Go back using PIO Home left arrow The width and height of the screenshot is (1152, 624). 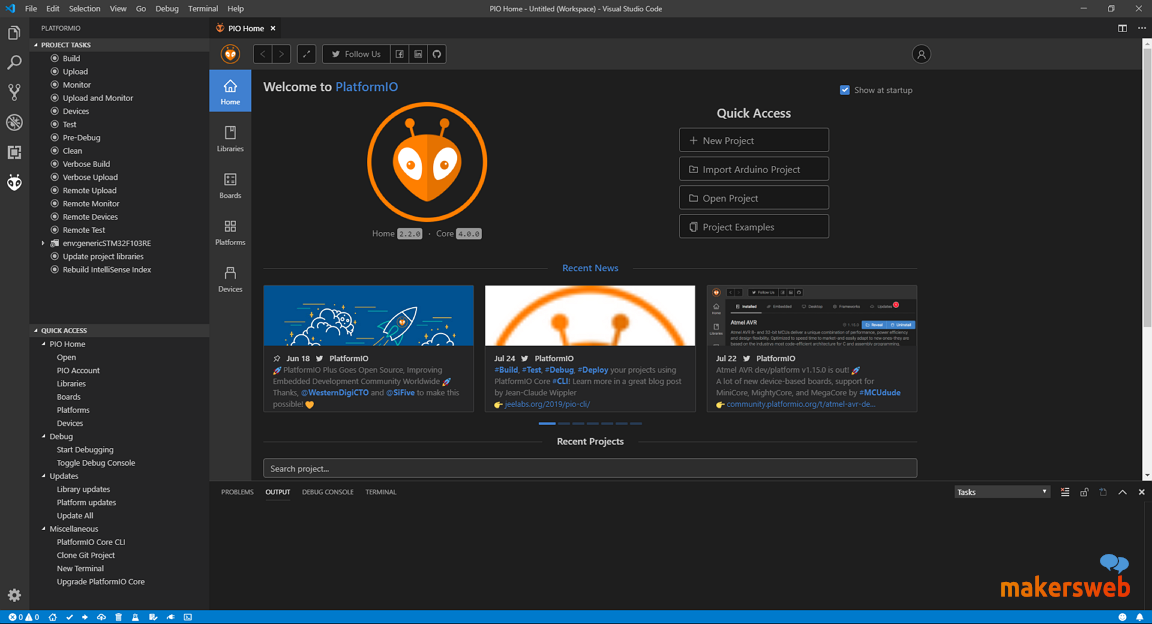[262, 54]
